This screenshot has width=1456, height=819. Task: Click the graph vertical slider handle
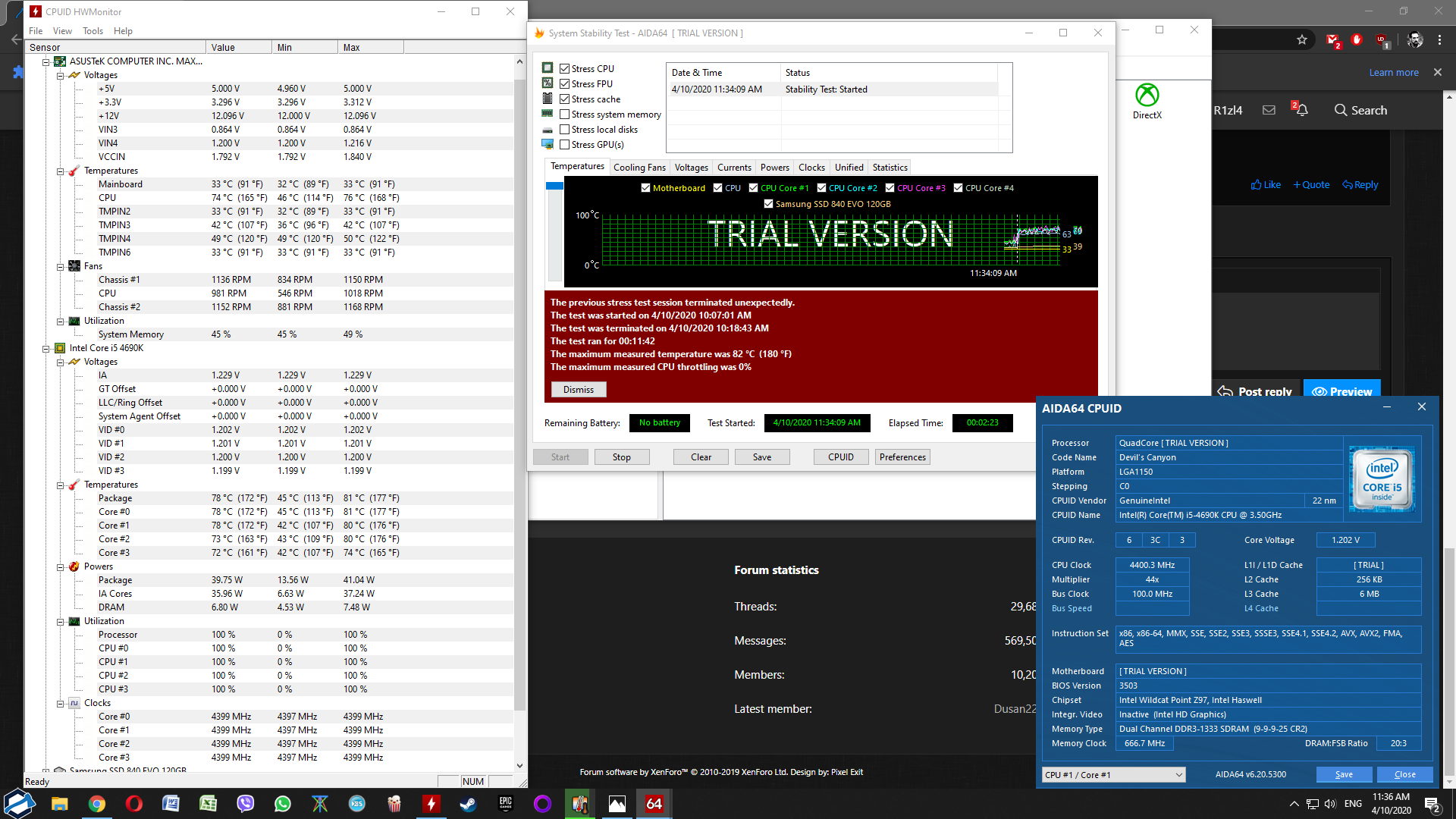pos(554,186)
